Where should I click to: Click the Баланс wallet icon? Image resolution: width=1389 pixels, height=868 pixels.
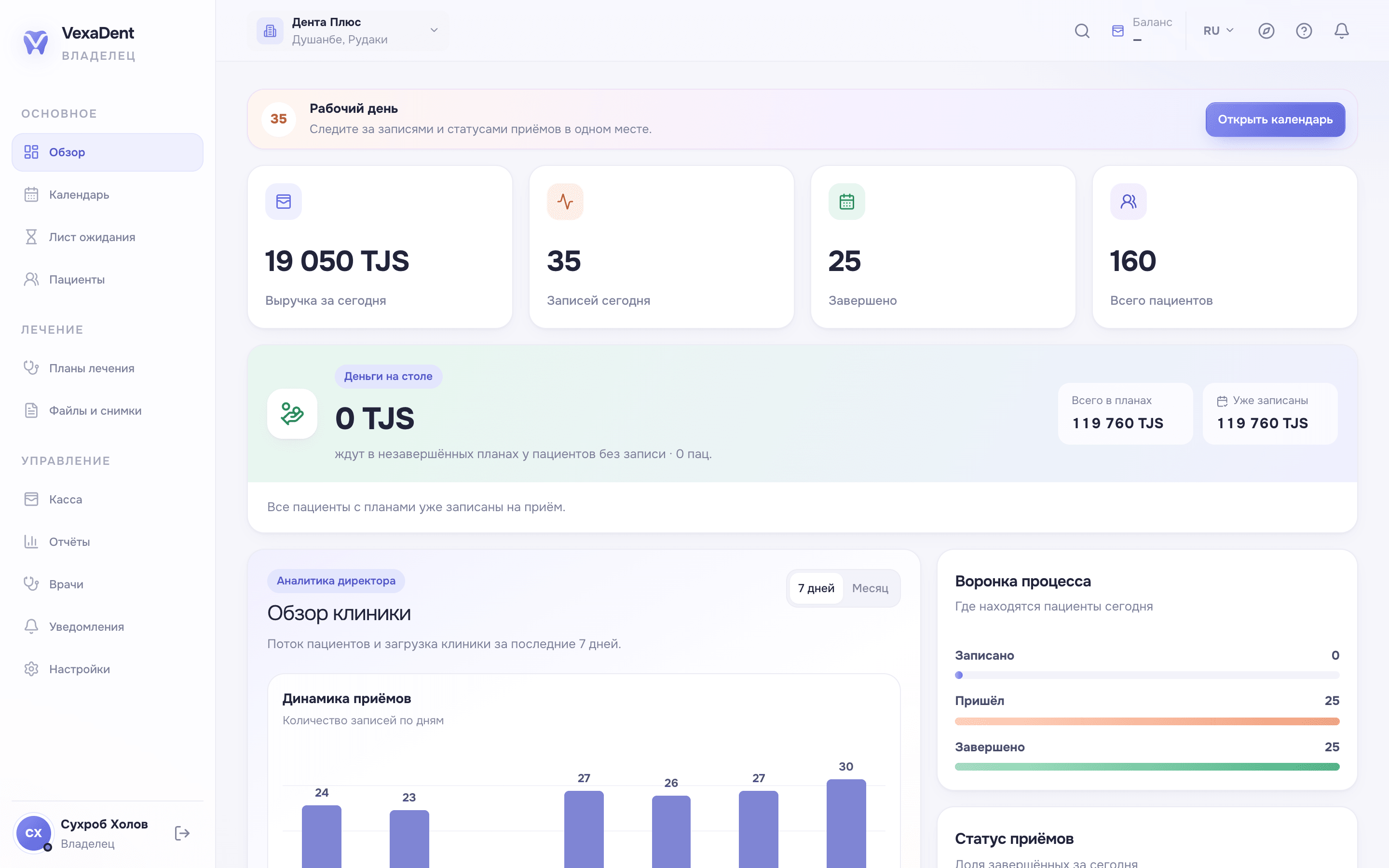1117,31
